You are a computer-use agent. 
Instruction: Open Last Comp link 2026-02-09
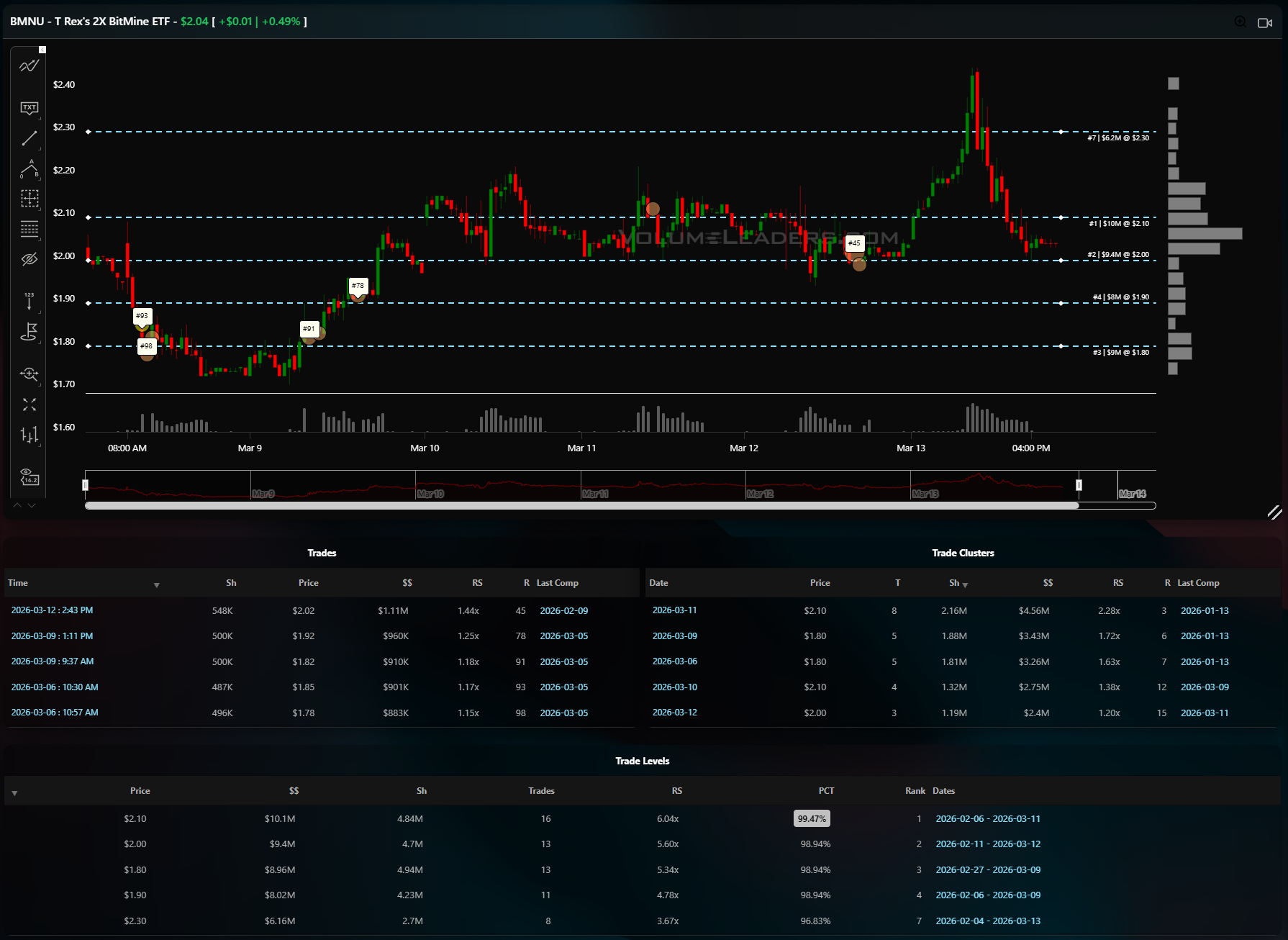(x=564, y=611)
